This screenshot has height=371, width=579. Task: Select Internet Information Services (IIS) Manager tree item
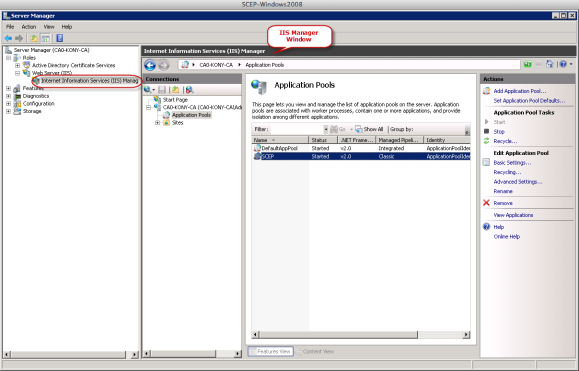tap(89, 80)
